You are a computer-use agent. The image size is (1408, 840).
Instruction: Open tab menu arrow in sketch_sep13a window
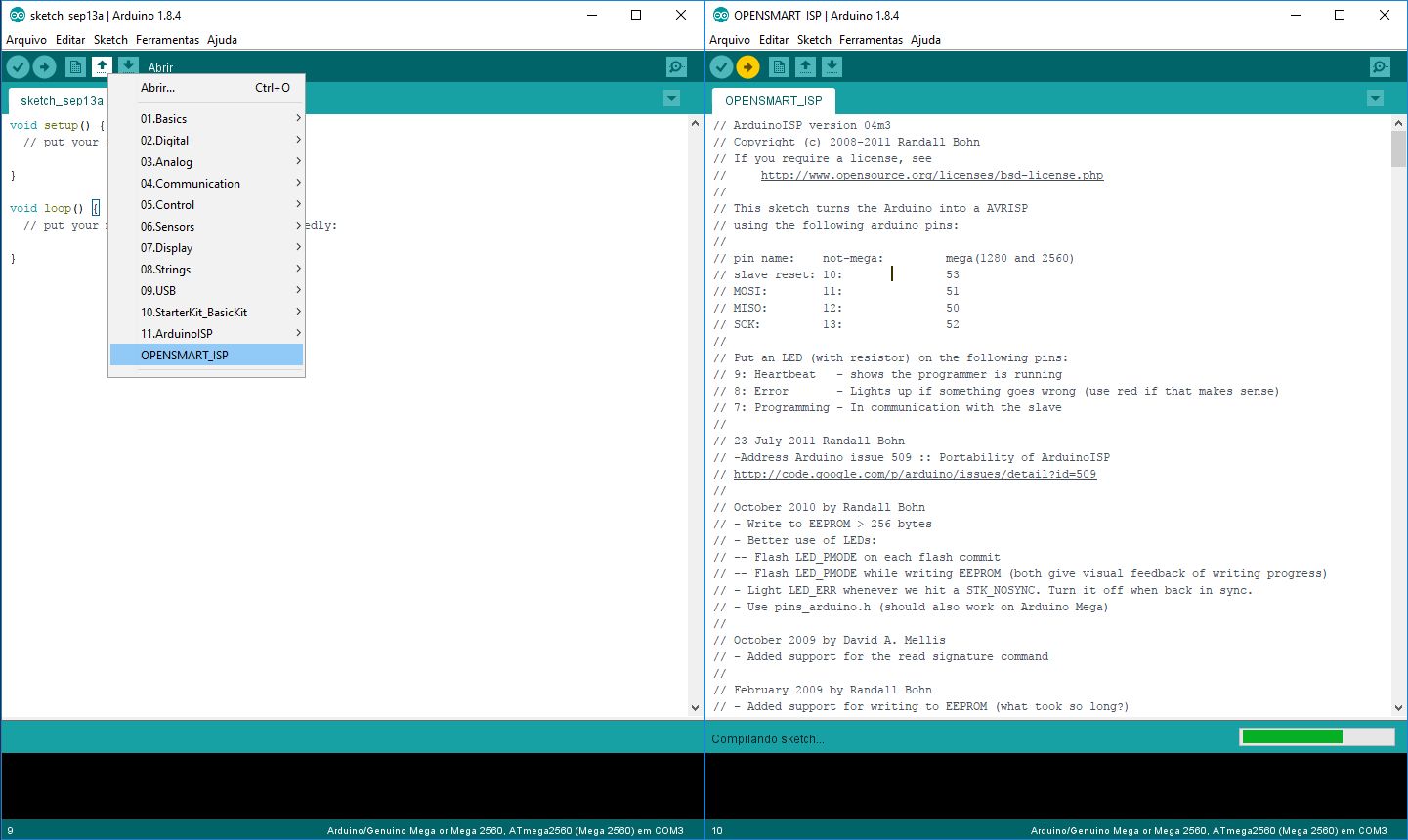[x=671, y=99]
